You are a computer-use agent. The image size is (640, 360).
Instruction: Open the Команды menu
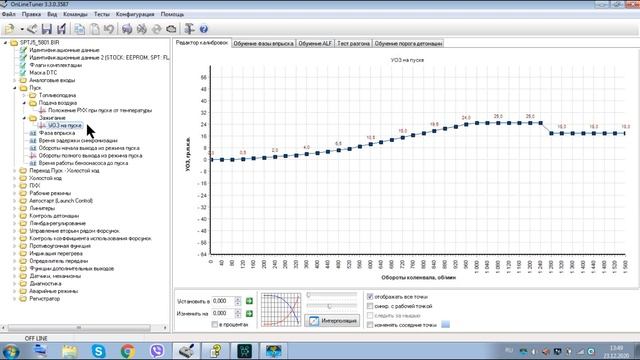(x=76, y=14)
